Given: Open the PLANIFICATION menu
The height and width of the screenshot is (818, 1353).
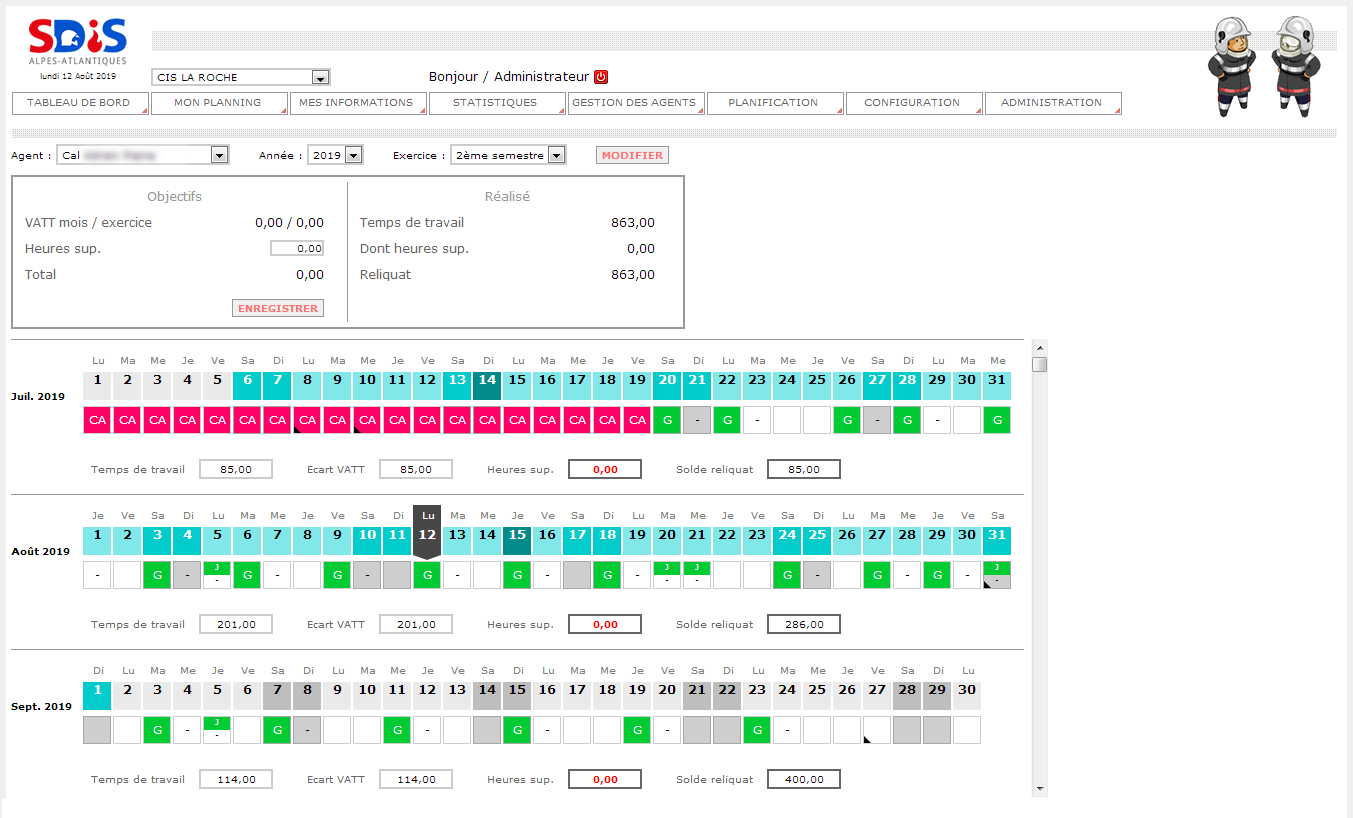Looking at the screenshot, I should (775, 103).
